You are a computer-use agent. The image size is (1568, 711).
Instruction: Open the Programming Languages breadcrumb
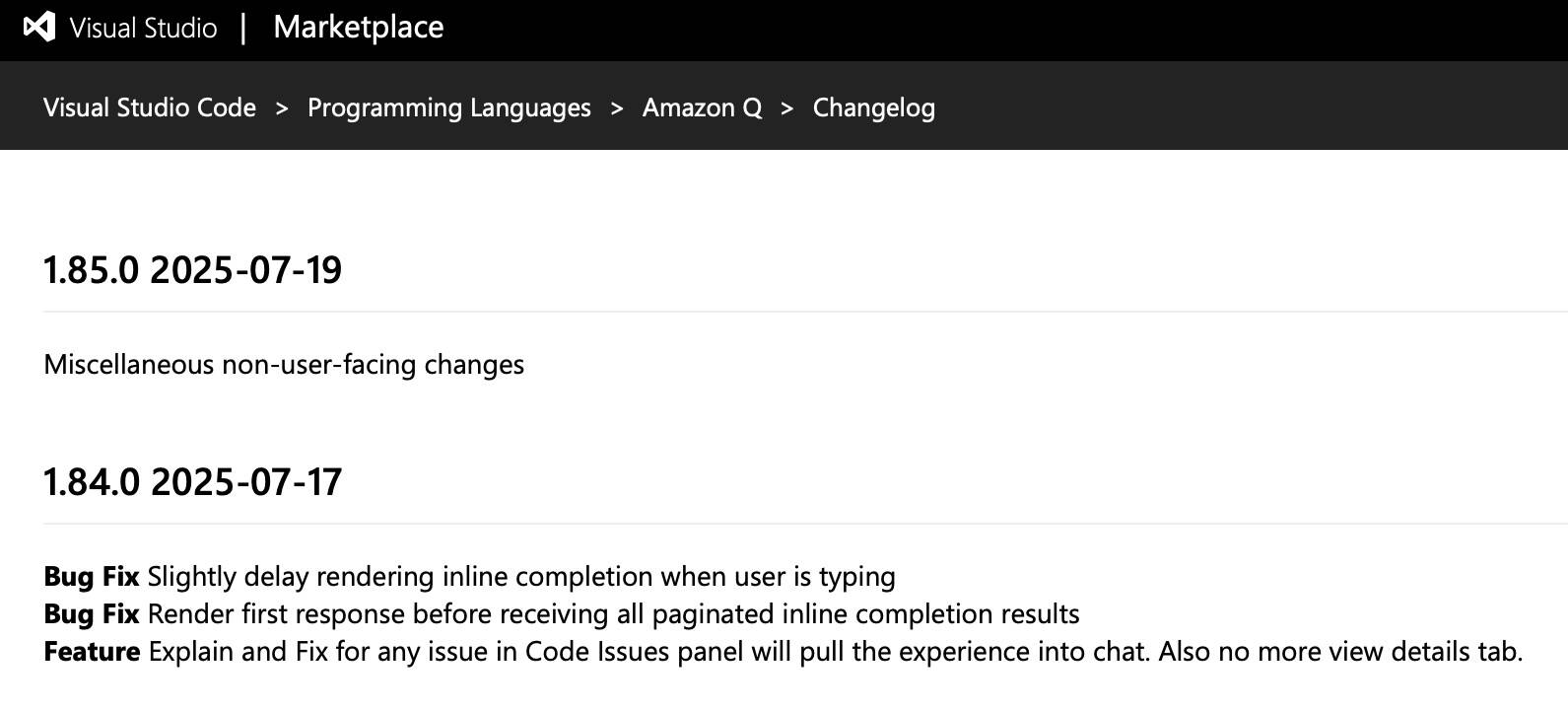coord(449,107)
